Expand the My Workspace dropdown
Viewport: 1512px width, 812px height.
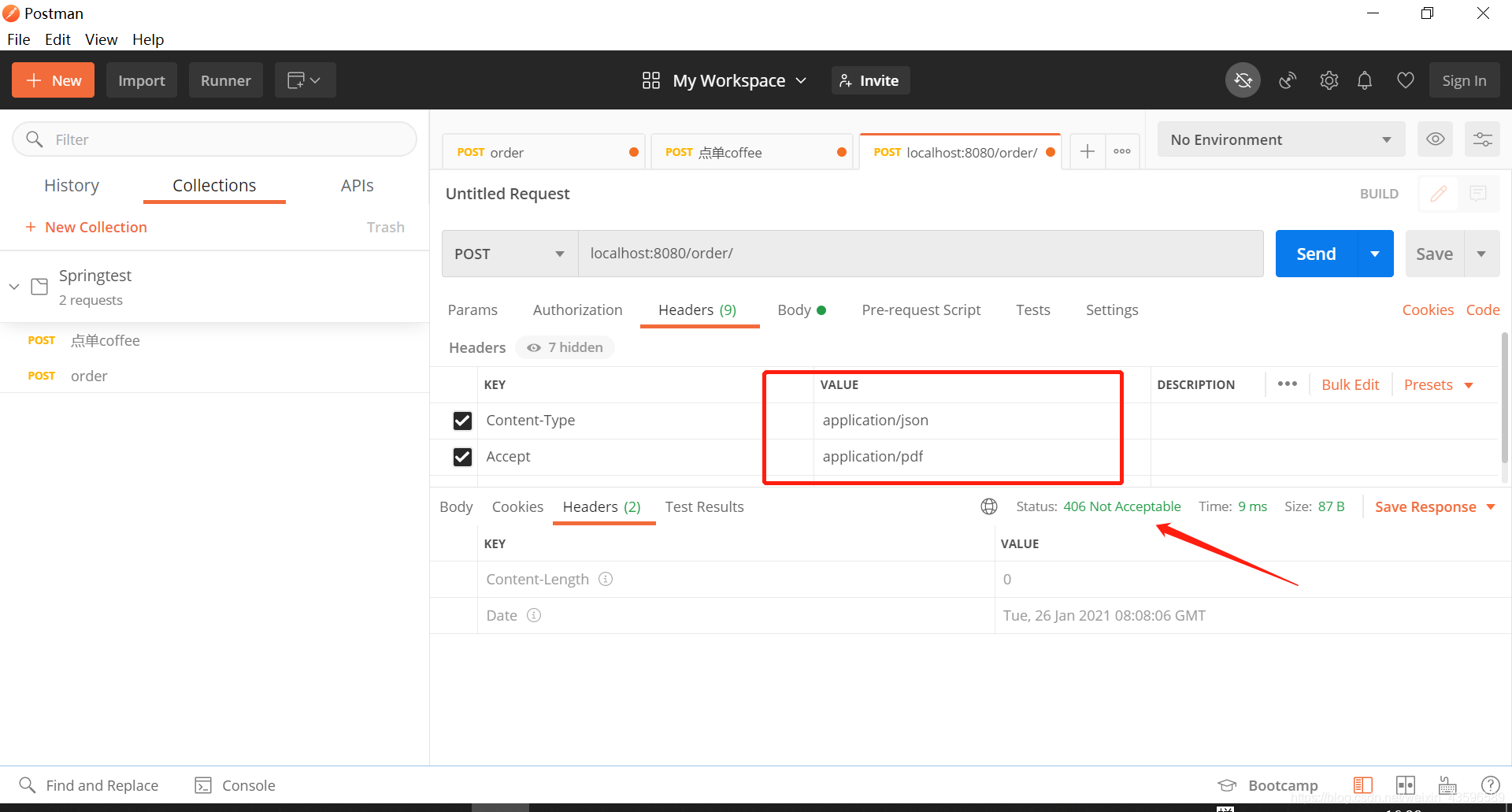pos(739,80)
